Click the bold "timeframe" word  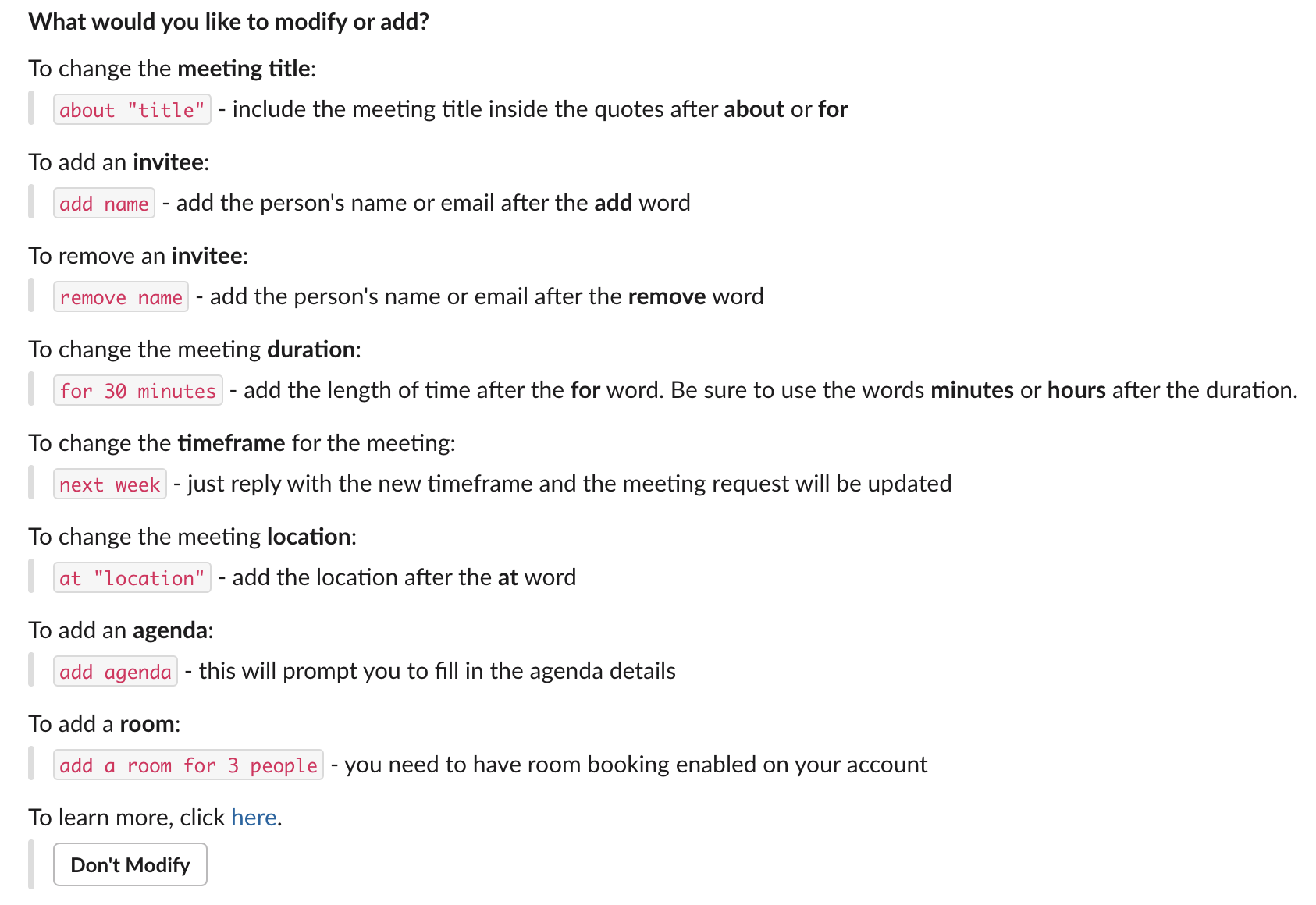tap(231, 443)
